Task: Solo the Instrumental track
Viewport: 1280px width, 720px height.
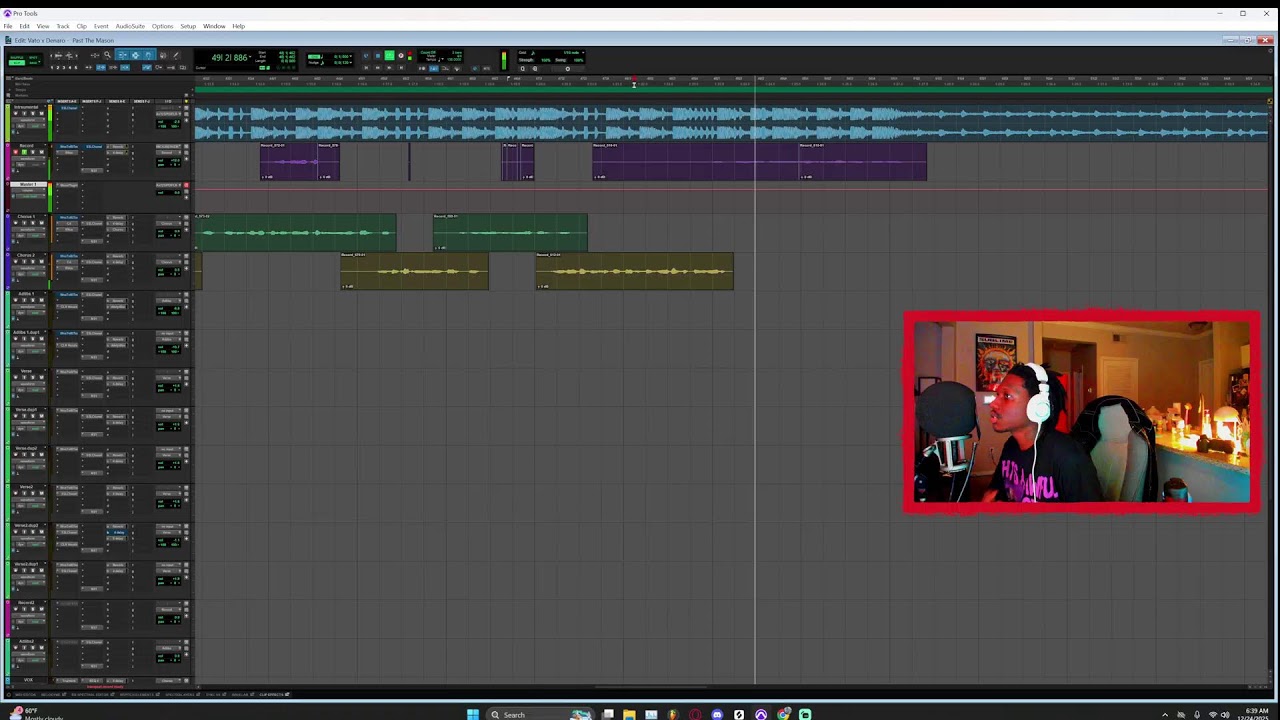Action: click(x=33, y=113)
